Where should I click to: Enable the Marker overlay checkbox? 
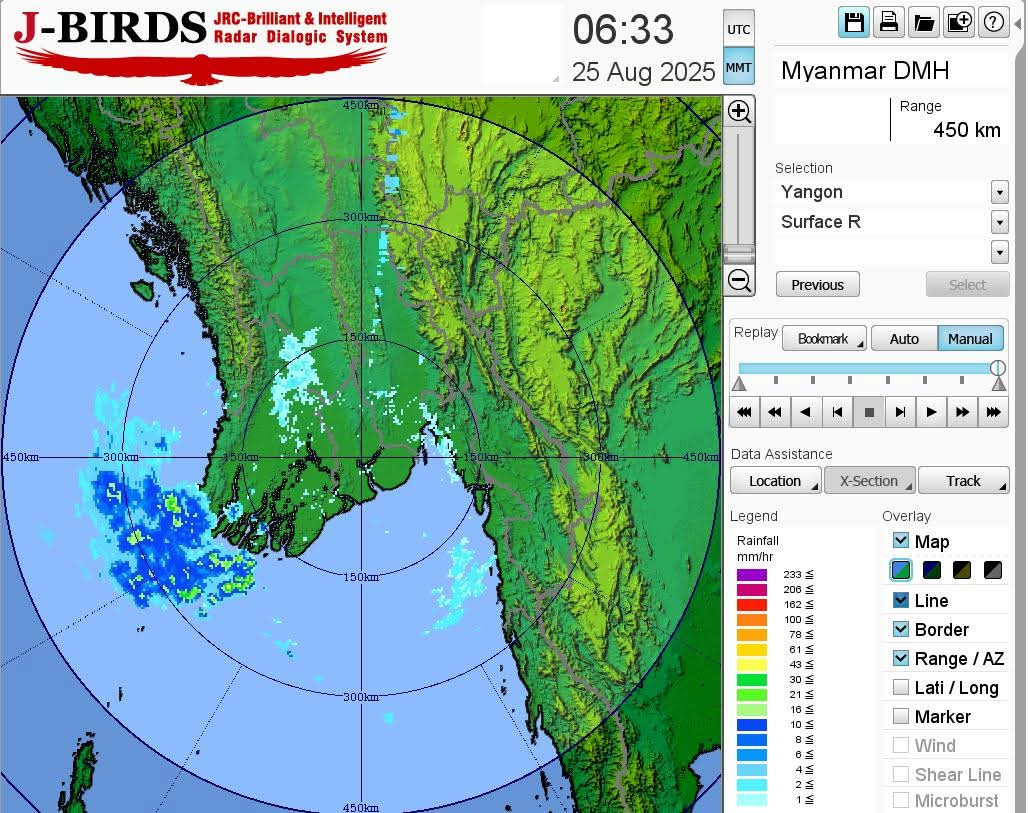[901, 716]
